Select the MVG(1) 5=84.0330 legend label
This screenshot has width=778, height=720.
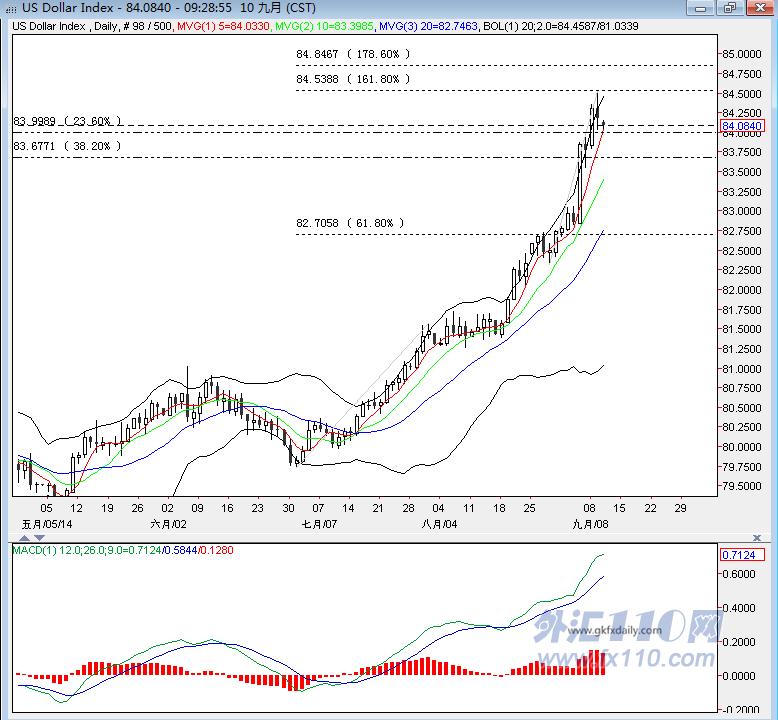click(223, 26)
